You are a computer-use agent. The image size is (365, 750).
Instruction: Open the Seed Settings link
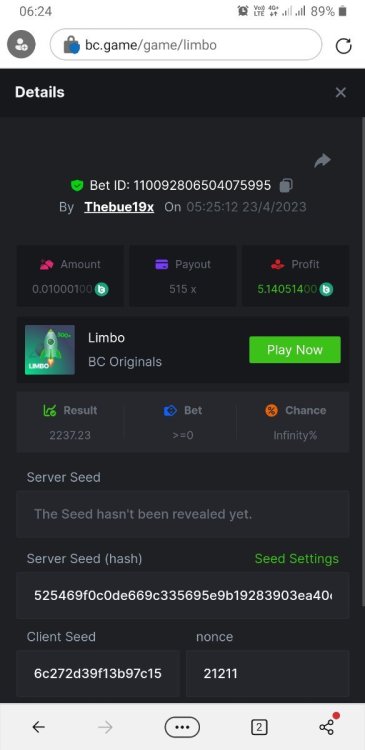[297, 559]
